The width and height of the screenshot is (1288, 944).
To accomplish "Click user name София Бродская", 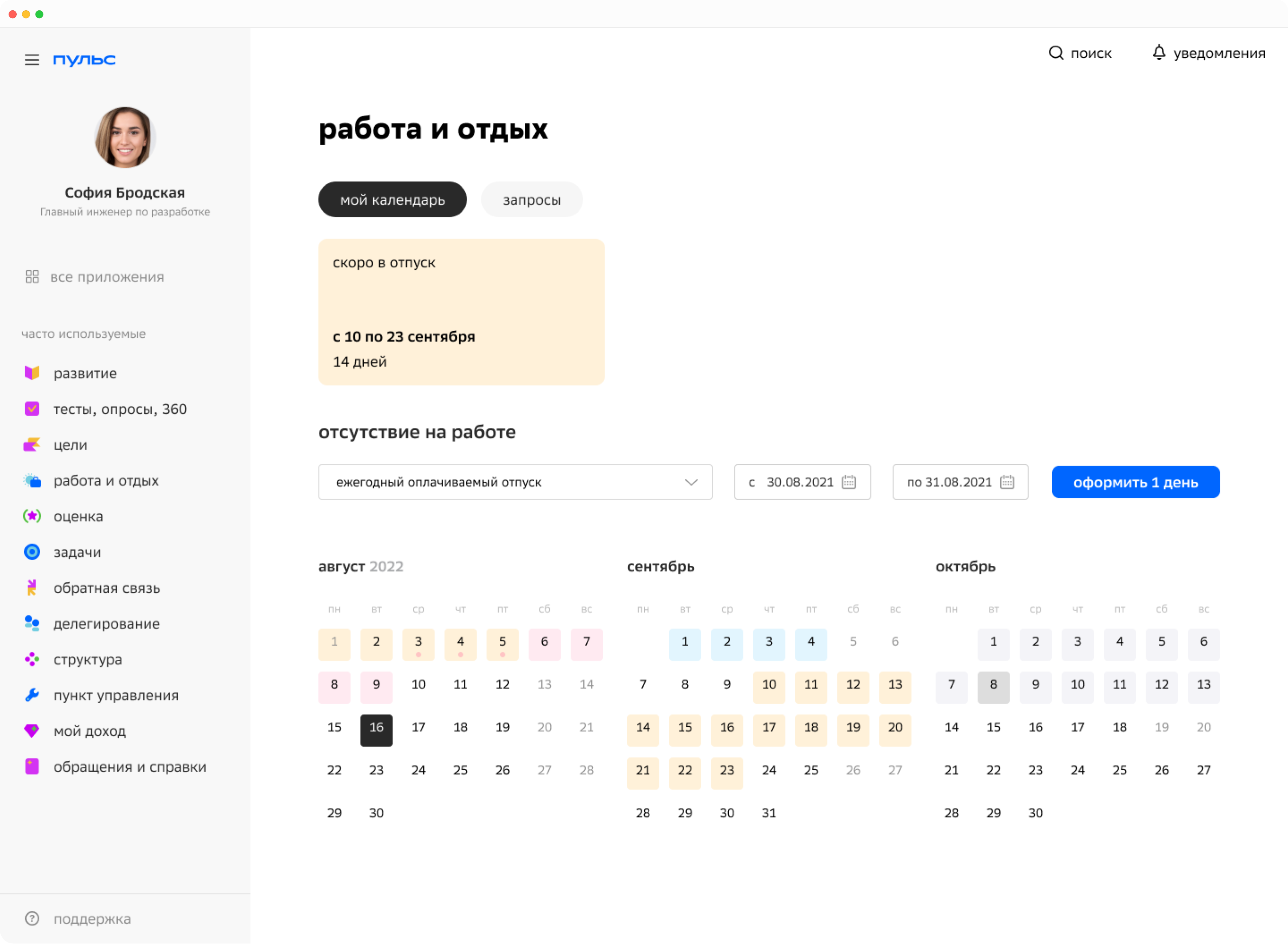I will tap(125, 193).
